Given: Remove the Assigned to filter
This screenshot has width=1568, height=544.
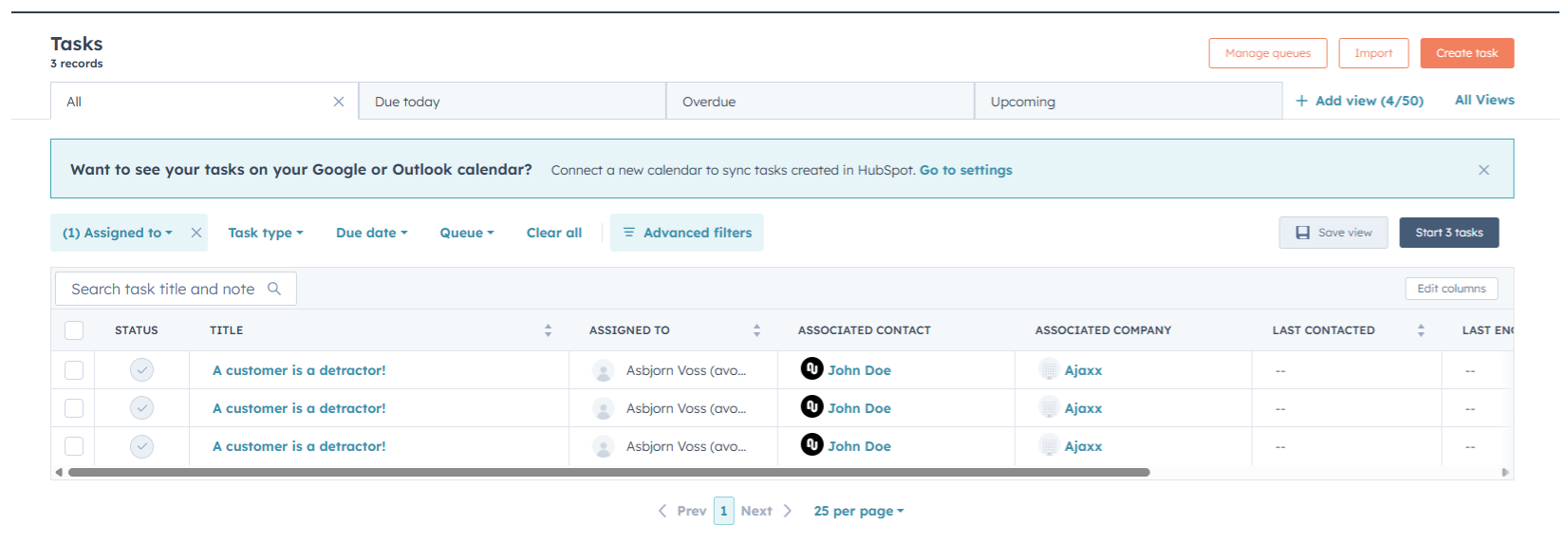Looking at the screenshot, I should click(x=196, y=233).
